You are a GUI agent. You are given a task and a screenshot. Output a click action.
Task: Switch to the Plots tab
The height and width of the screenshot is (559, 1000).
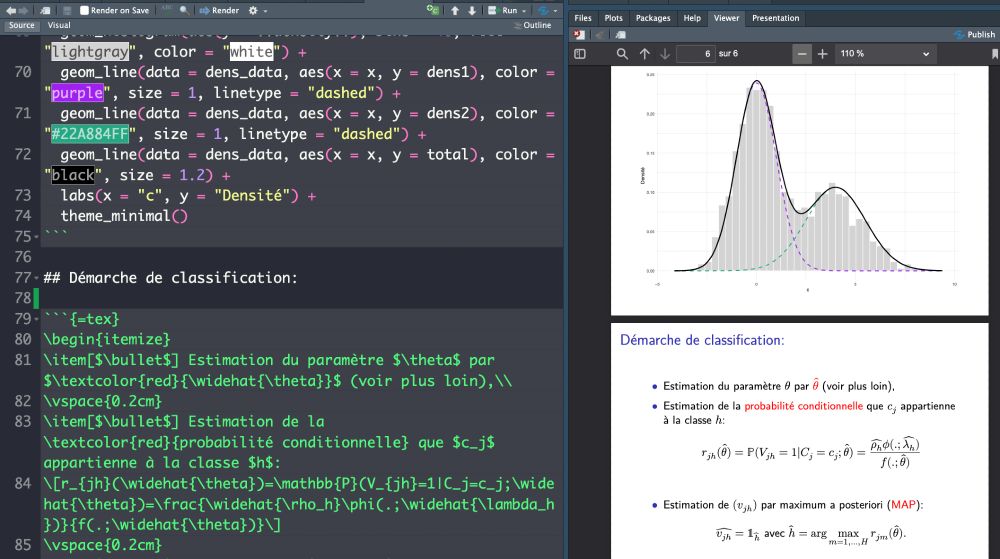tap(614, 18)
